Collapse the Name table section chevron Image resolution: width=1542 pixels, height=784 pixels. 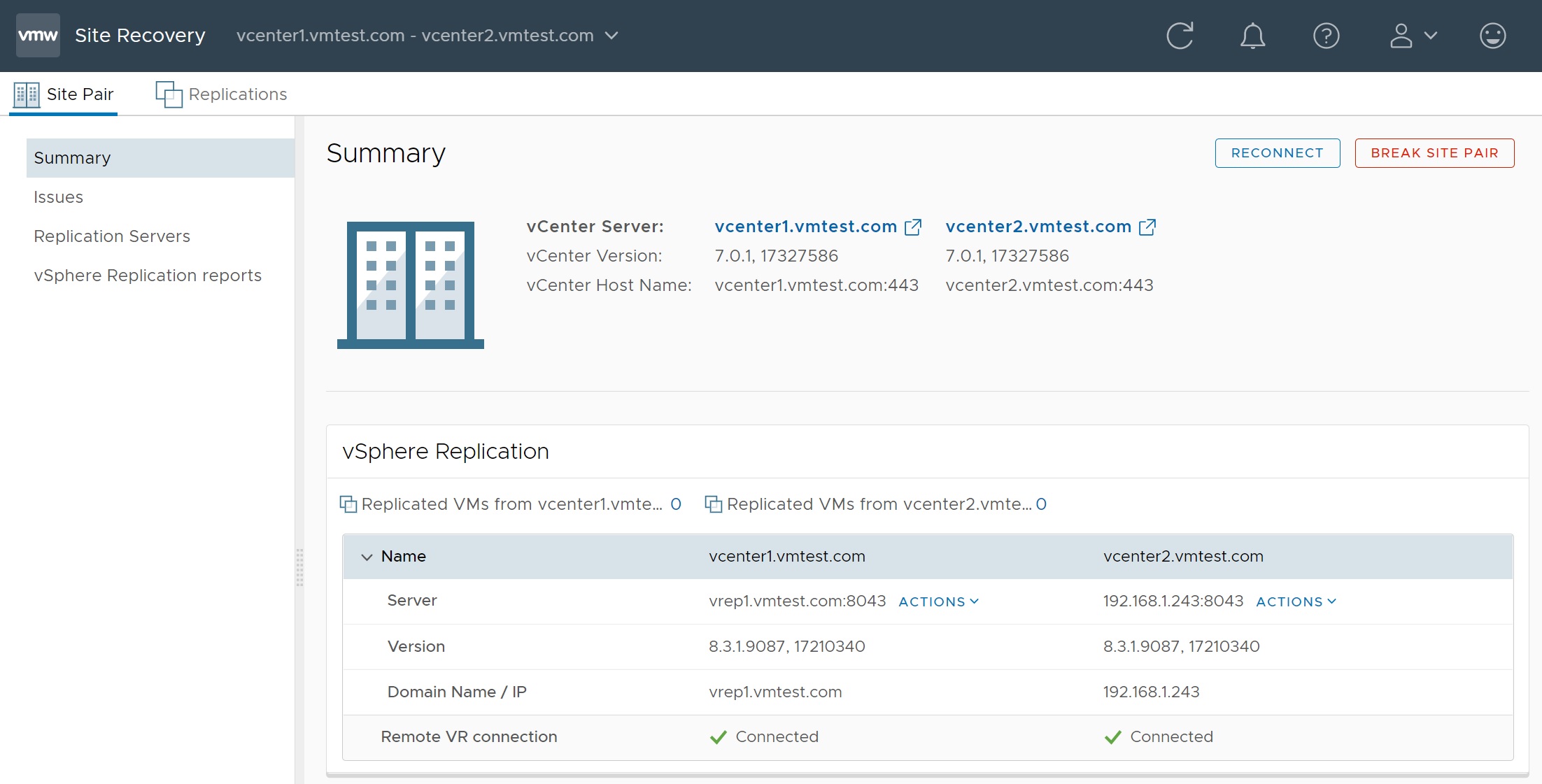[x=367, y=557]
